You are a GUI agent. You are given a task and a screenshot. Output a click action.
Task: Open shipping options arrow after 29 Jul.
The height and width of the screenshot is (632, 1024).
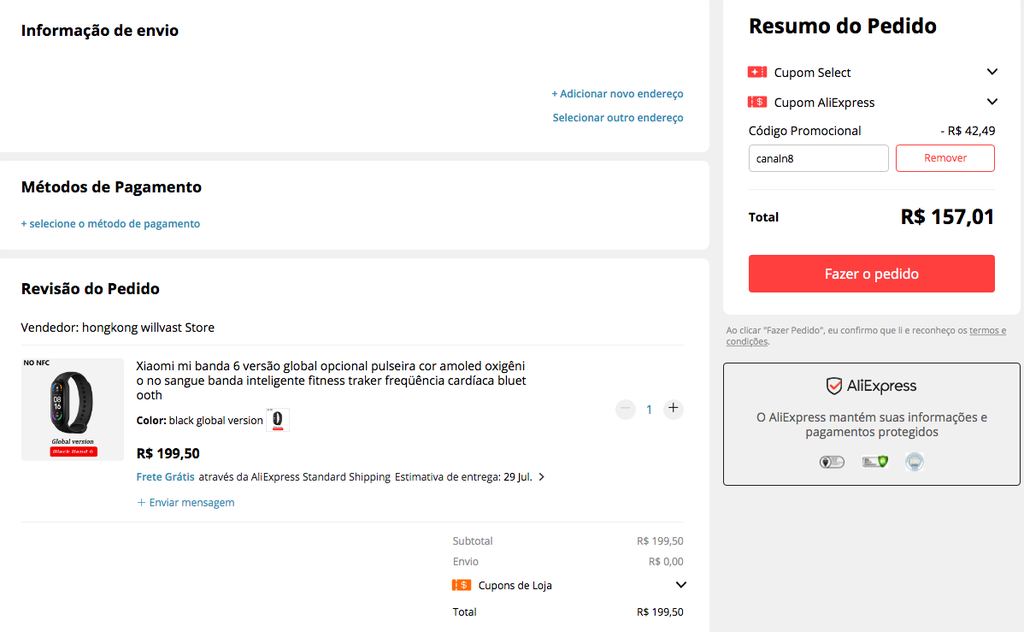tap(541, 477)
